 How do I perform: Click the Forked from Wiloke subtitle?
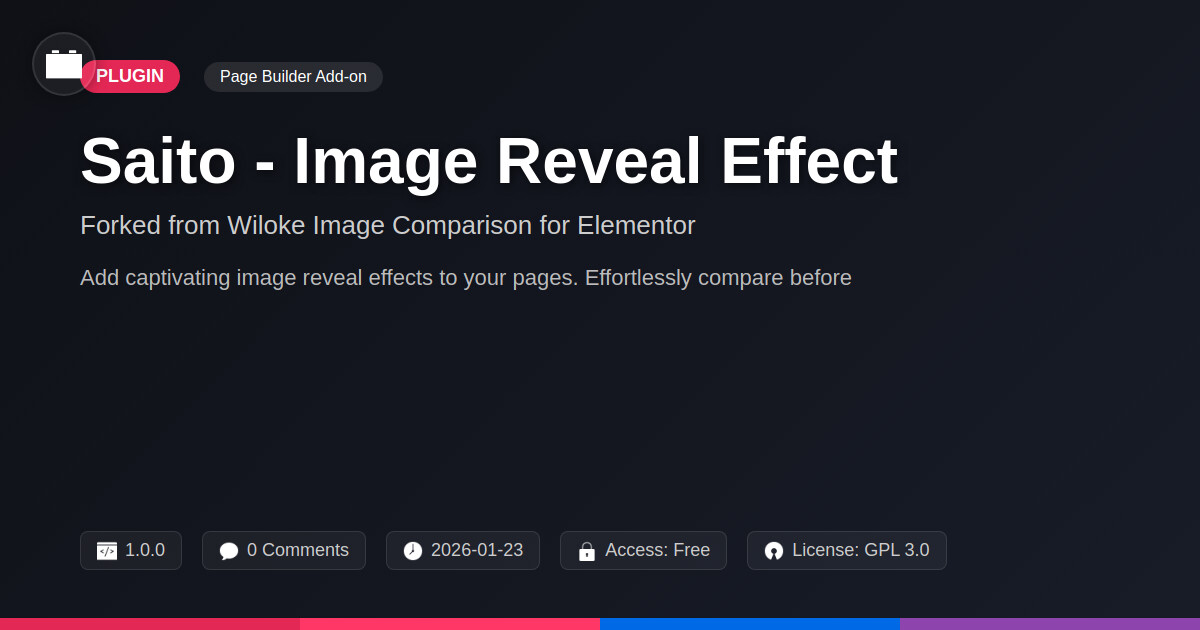[387, 226]
